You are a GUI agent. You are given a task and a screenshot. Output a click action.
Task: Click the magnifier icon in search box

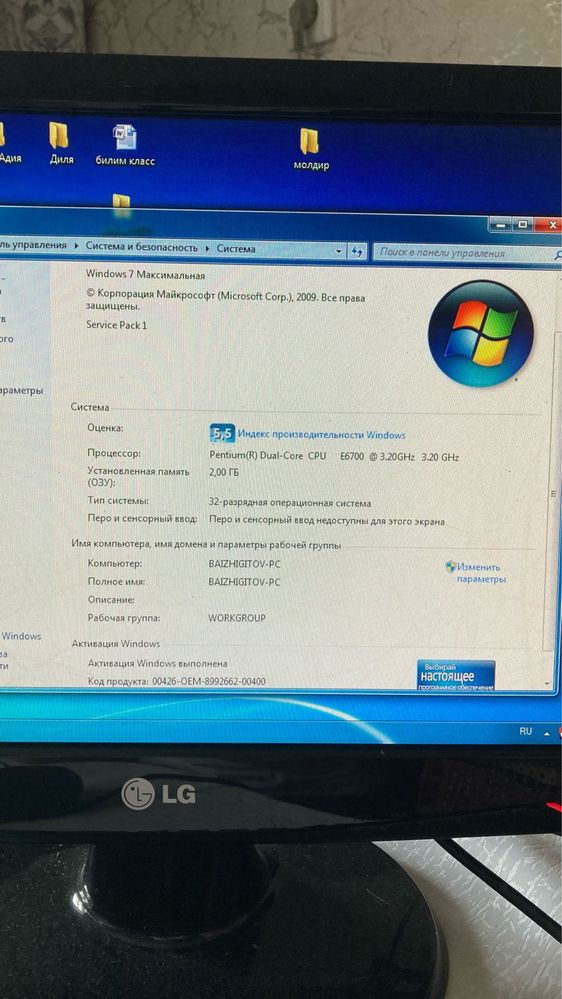click(558, 254)
